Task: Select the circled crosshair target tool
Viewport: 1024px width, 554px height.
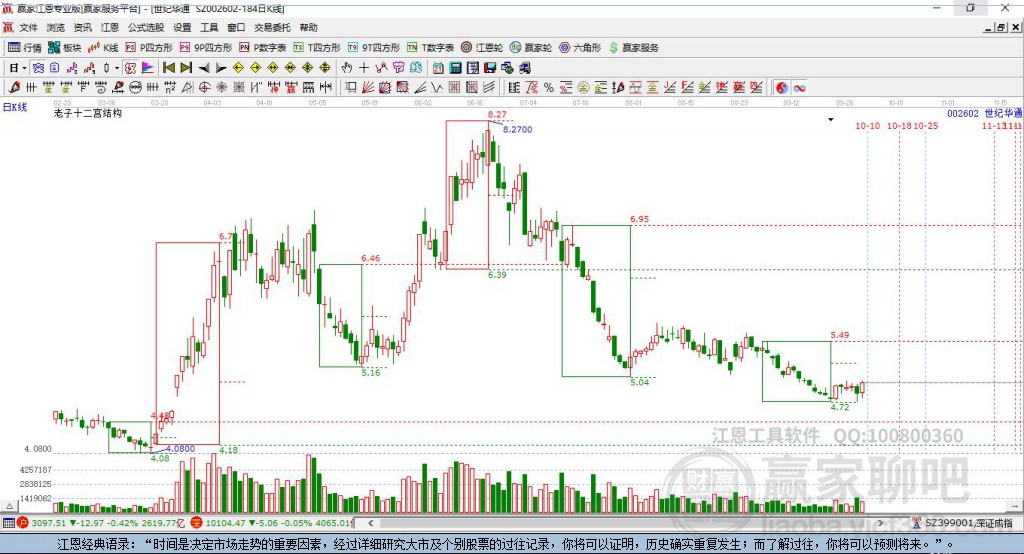Action: (204, 88)
